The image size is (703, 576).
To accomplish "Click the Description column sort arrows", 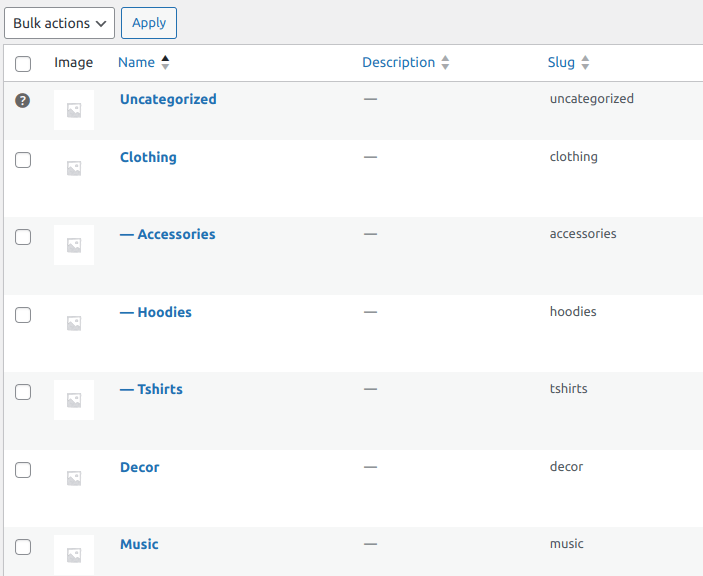I will coord(445,62).
